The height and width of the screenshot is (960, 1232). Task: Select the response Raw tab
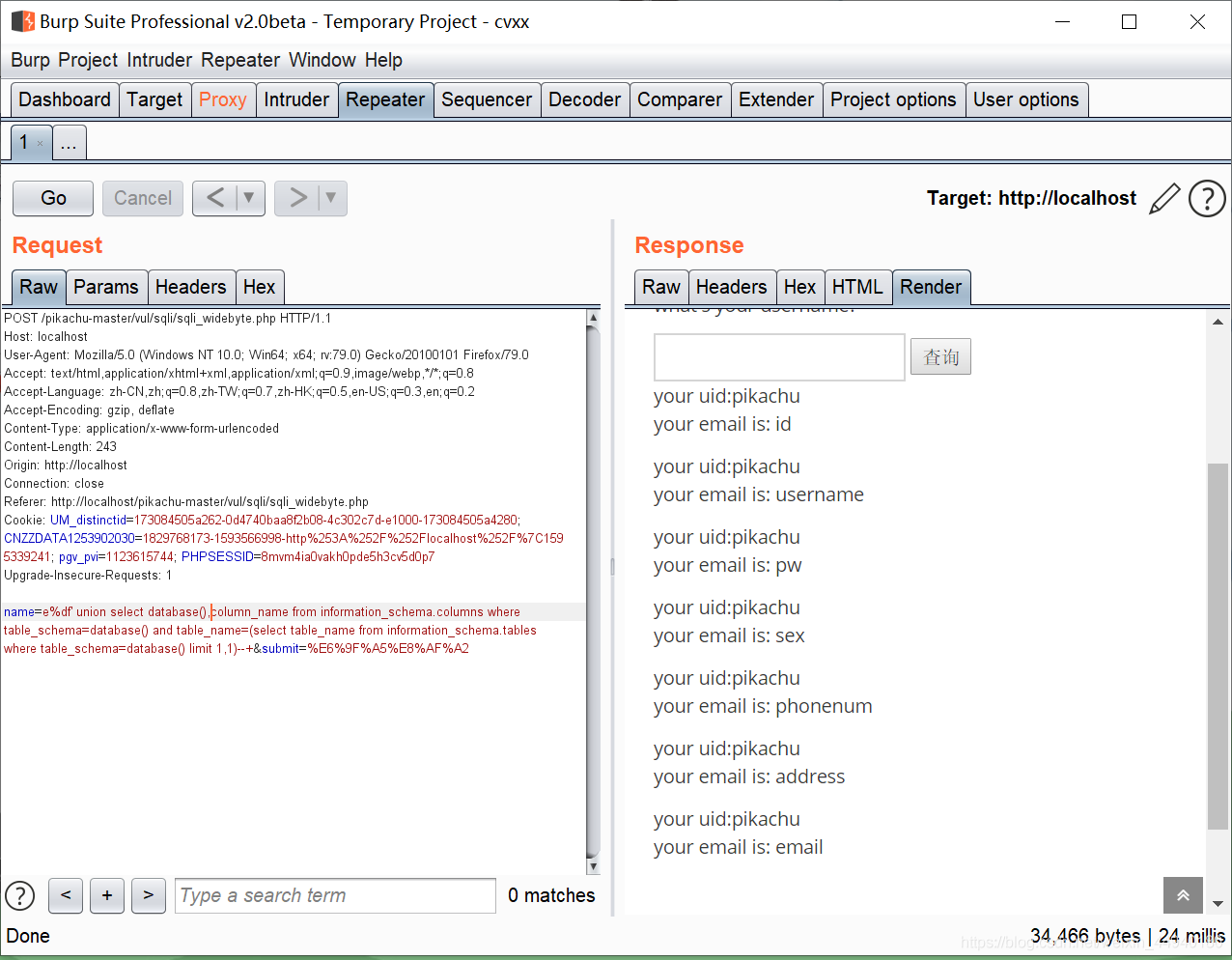click(x=661, y=287)
